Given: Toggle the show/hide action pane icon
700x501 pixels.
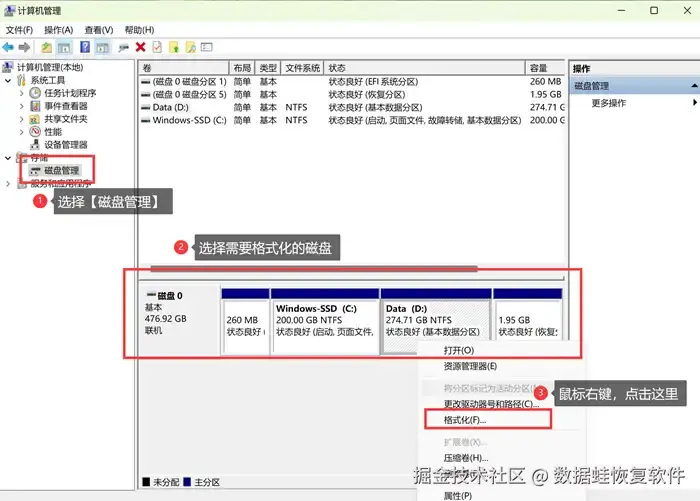Looking at the screenshot, I should pyautogui.click(x=103, y=47).
